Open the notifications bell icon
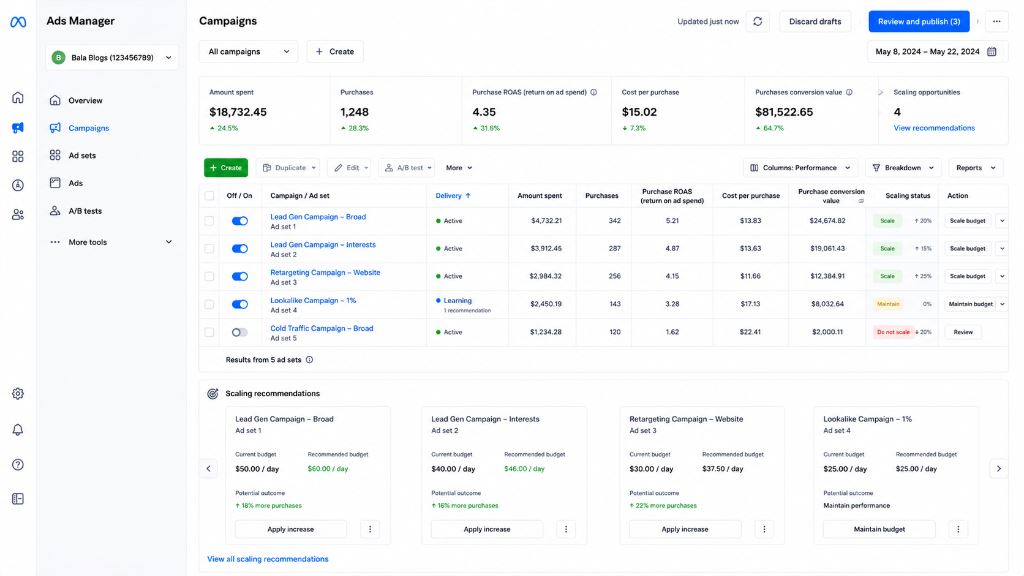1024x576 pixels. click(x=18, y=430)
